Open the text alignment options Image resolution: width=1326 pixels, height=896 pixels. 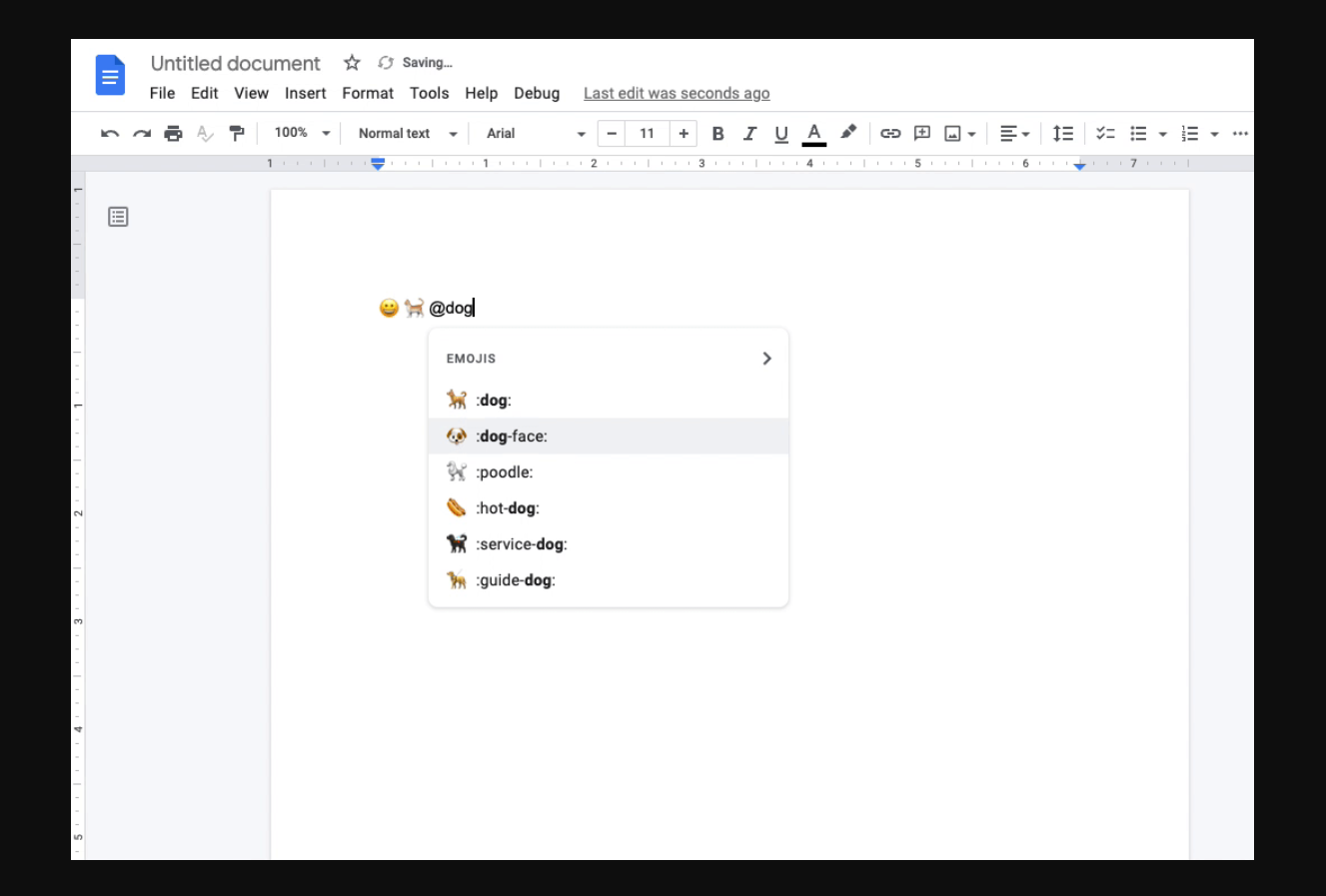pyautogui.click(x=1014, y=134)
